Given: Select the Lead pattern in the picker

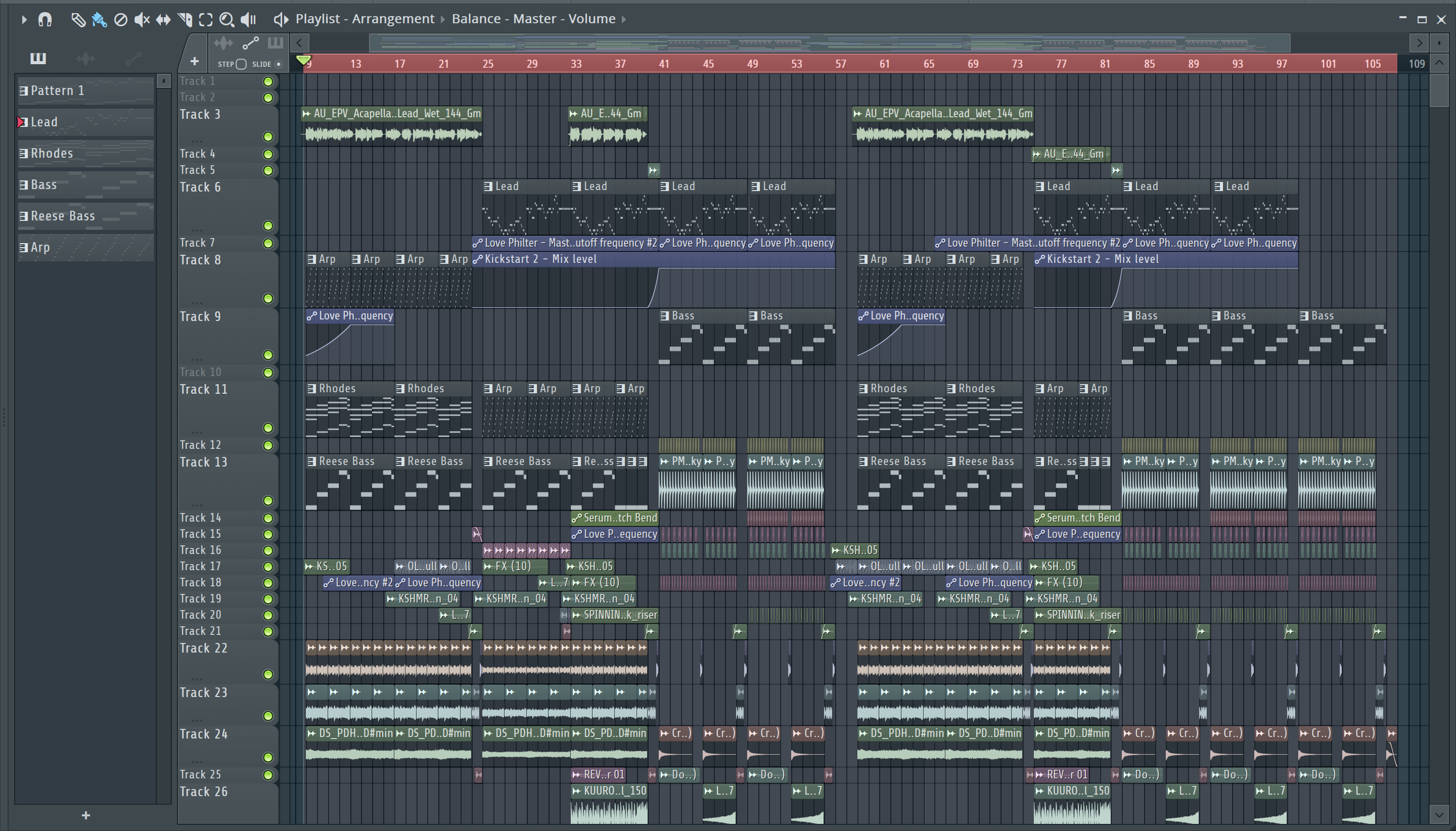Looking at the screenshot, I should pos(85,122).
